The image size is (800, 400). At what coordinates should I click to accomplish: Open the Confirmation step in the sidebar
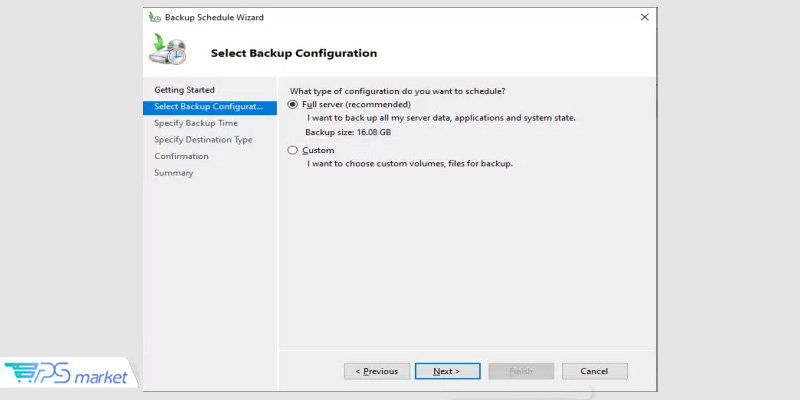coord(181,156)
